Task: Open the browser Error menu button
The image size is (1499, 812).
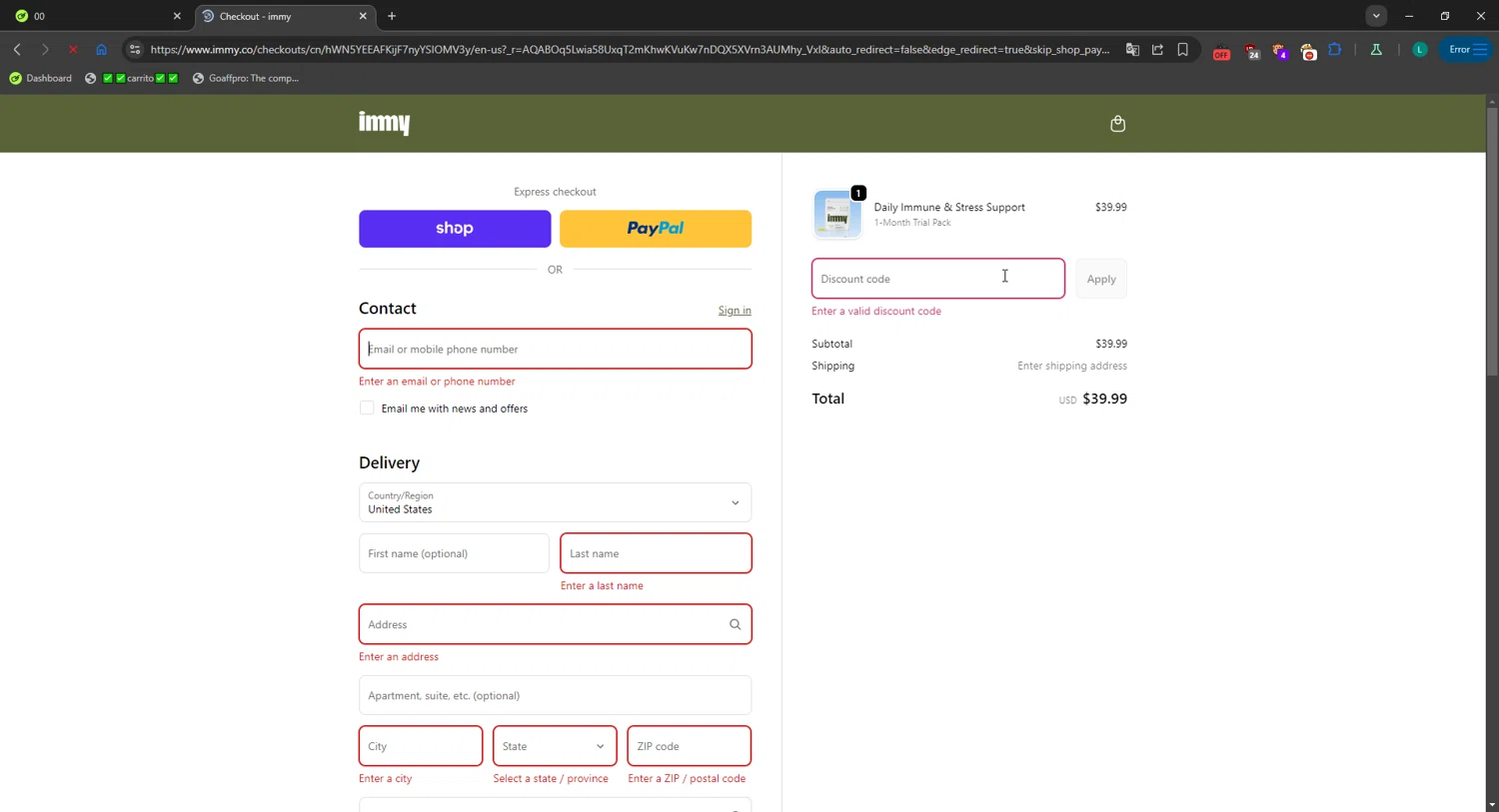Action: pyautogui.click(x=1467, y=49)
